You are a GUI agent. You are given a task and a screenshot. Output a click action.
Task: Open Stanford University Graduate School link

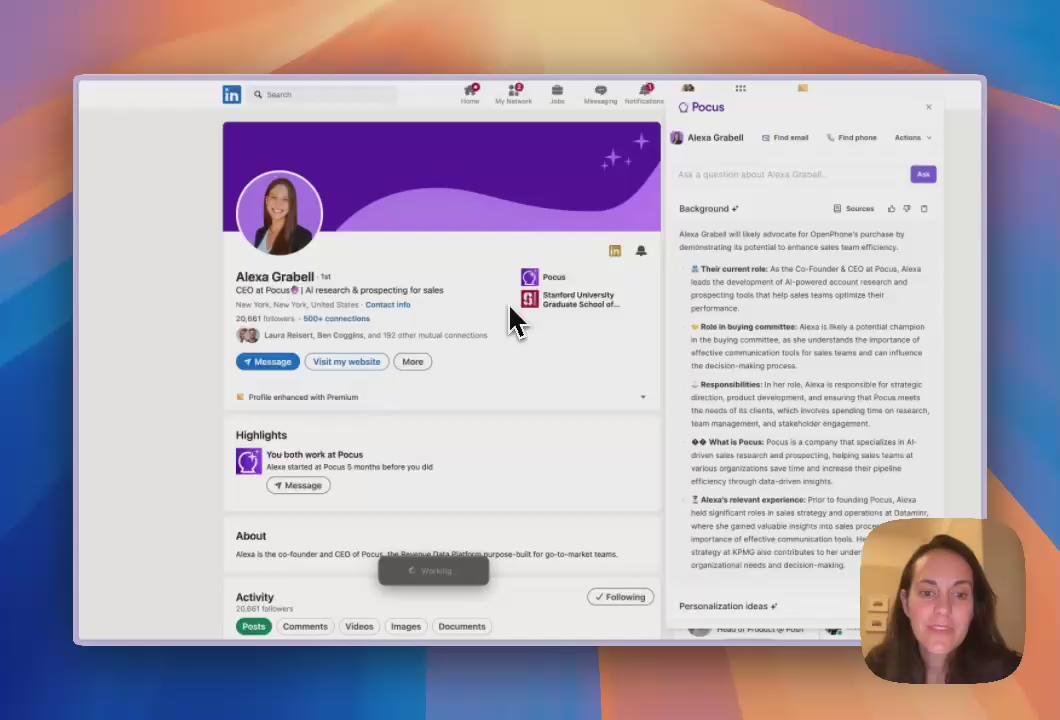tap(570, 299)
